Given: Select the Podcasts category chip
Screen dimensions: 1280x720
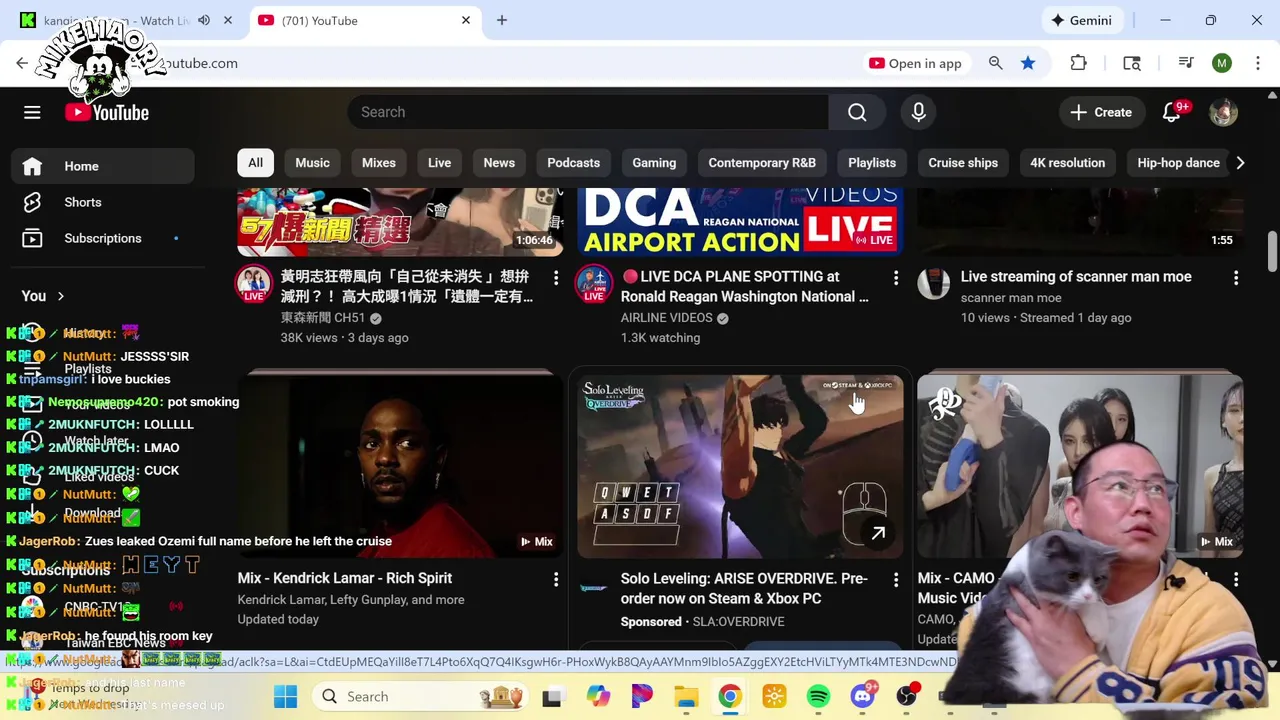Looking at the screenshot, I should click(x=573, y=163).
